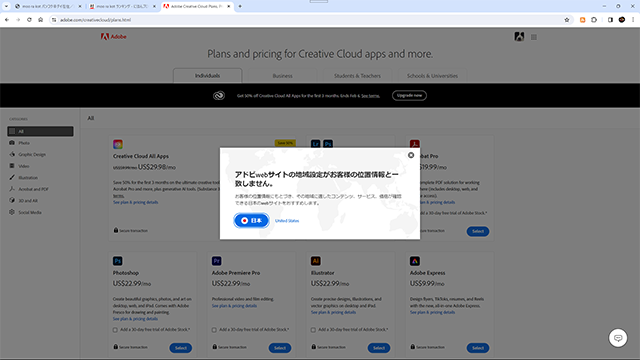Viewport: 640px width, 360px height.
Task: Tick Adobe Stock trial checkbox for Premiere Pro
Action: [214, 330]
